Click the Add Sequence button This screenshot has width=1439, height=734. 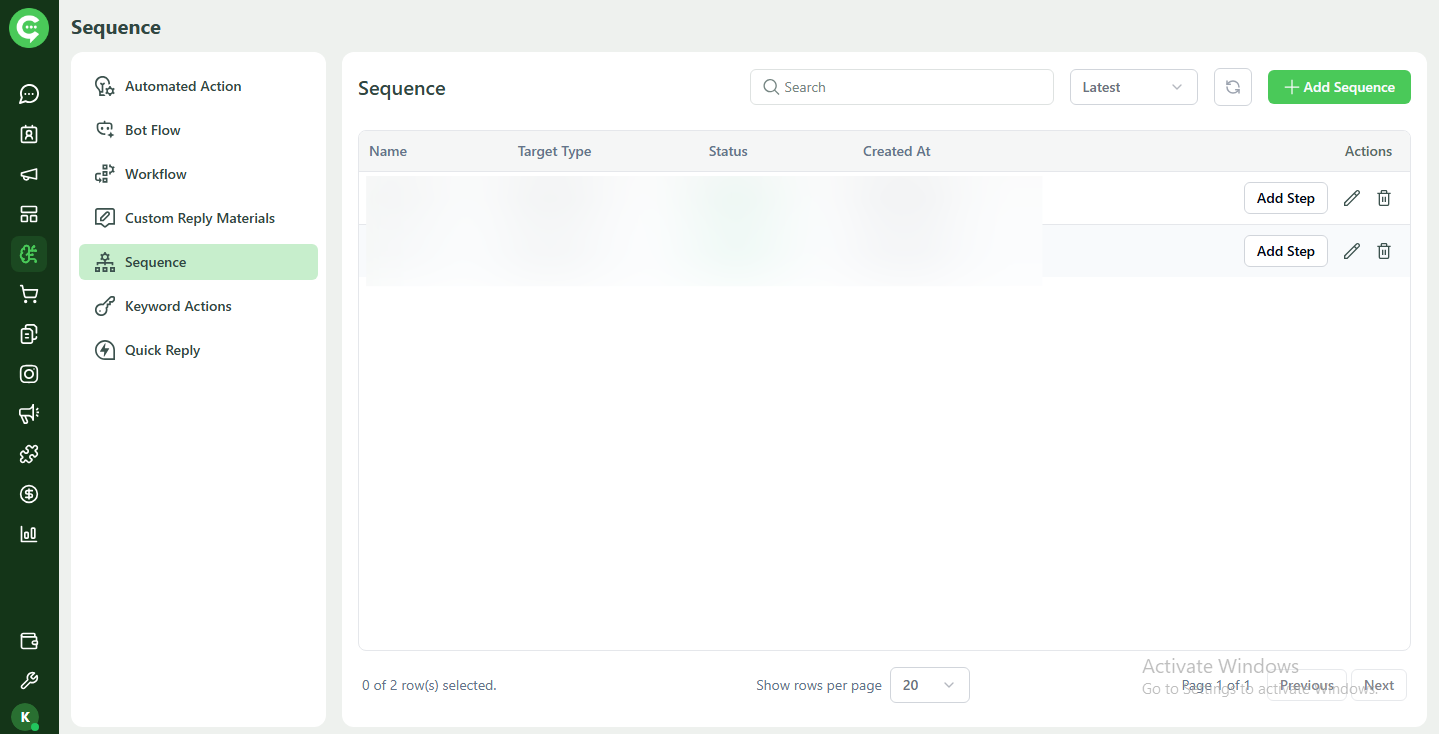pyautogui.click(x=1339, y=87)
